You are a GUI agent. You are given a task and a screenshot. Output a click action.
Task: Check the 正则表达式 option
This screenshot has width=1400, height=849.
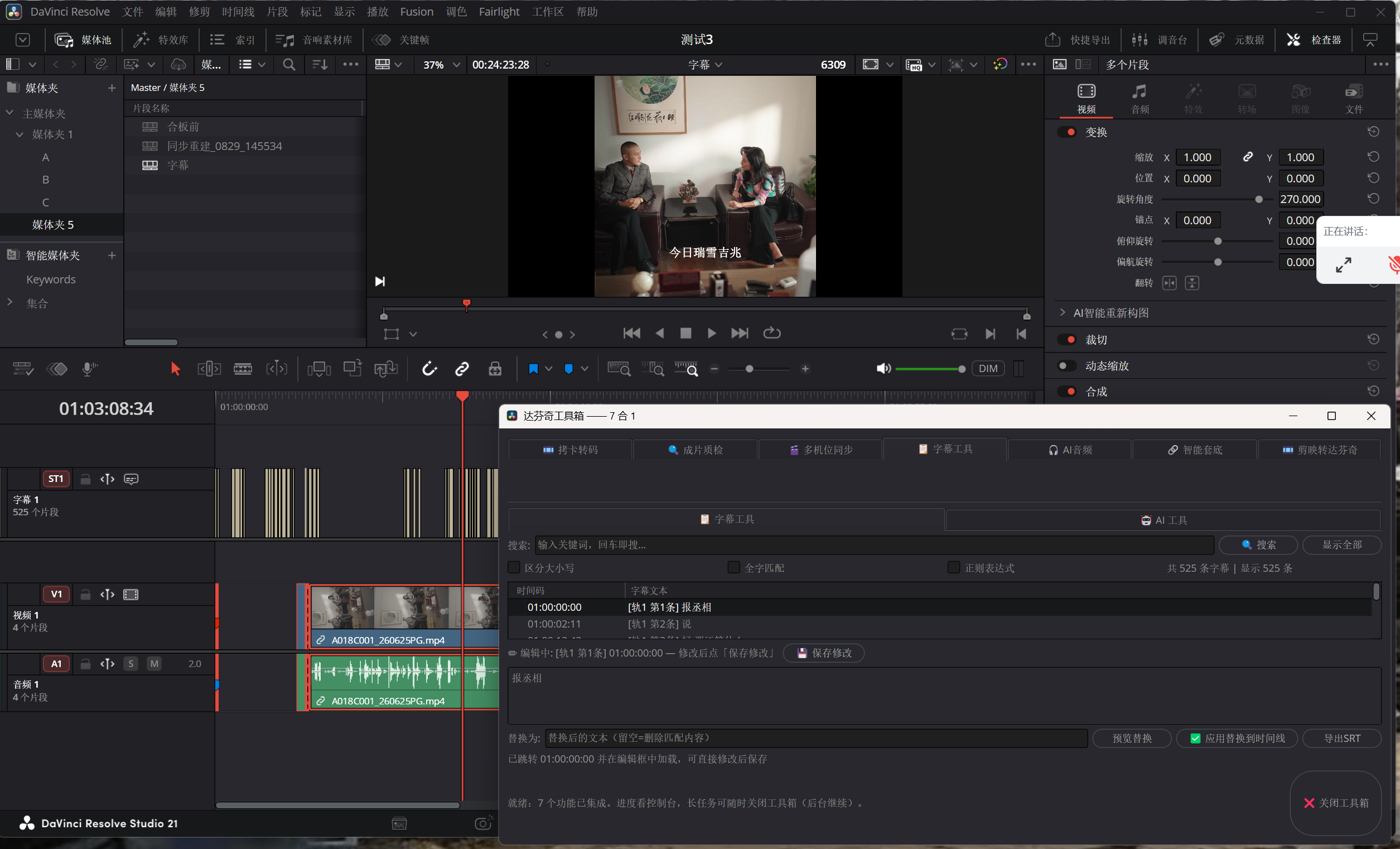click(954, 567)
